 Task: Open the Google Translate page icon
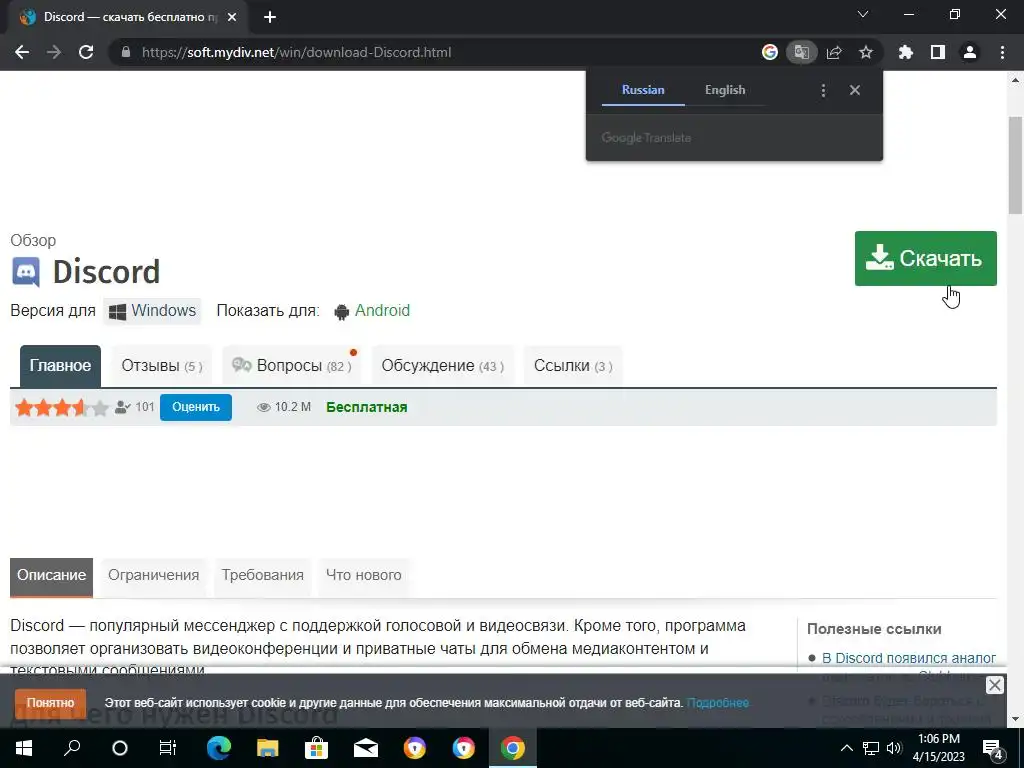tap(801, 52)
